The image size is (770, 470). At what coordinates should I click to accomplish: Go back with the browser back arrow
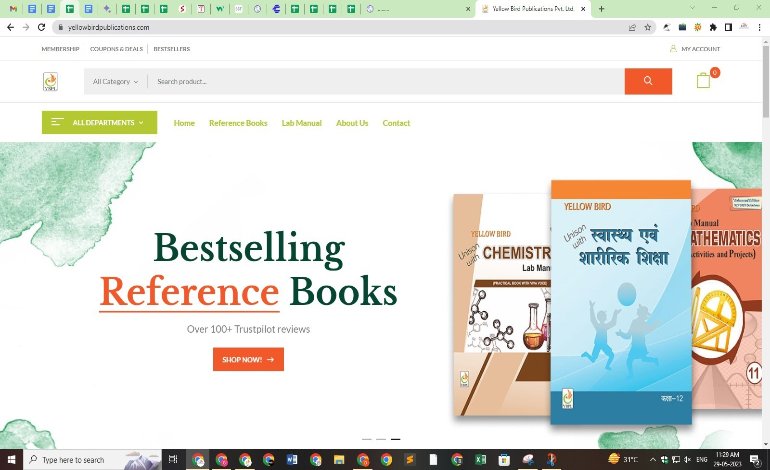tap(11, 28)
